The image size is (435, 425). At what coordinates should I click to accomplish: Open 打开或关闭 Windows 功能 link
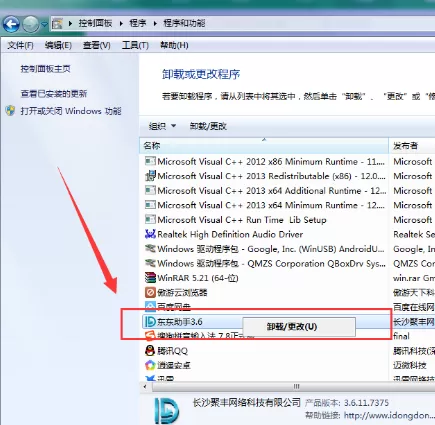[x=71, y=111]
